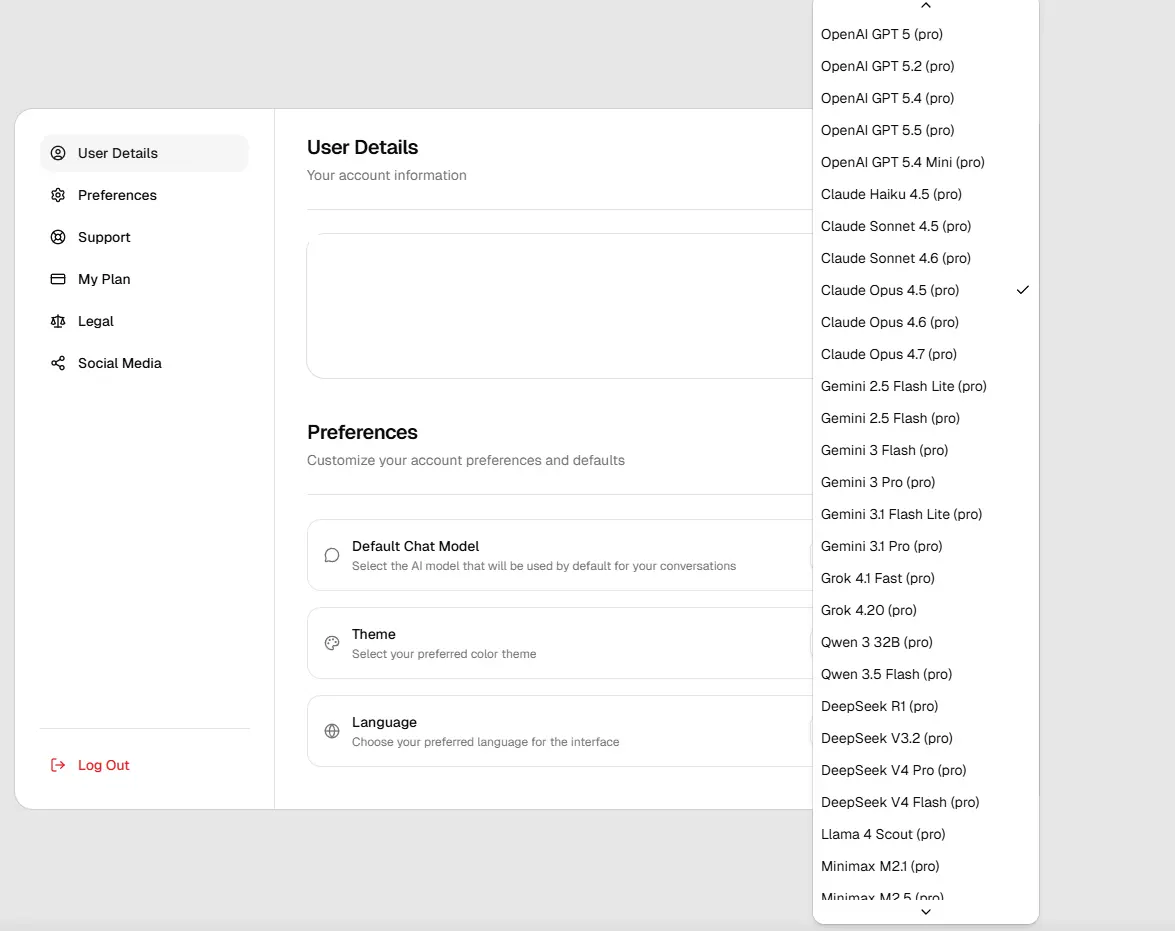Pick OpenAI GPT 5.4 (pro)
This screenshot has height=931, width=1175.
click(925, 98)
